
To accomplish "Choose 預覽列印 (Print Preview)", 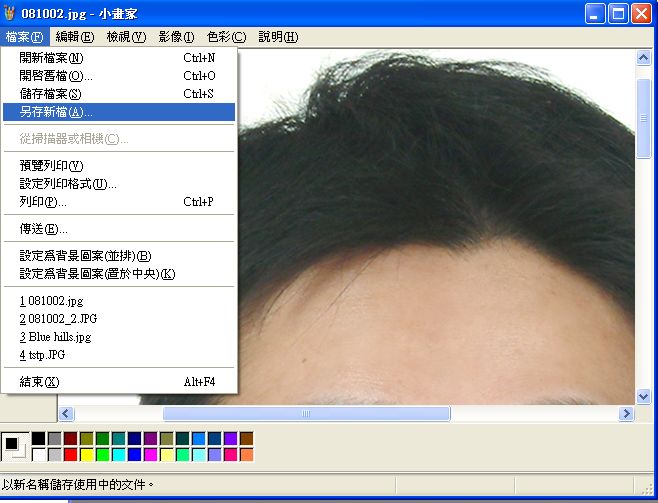I will (51, 166).
